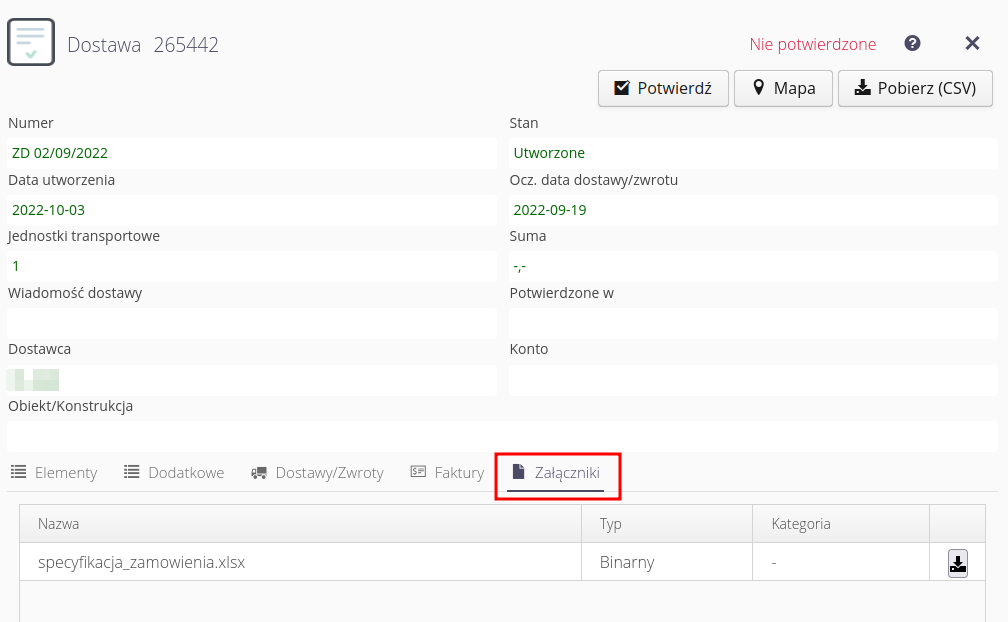This screenshot has height=622, width=1008.
Task: Click the Kategoria column header
Action: click(x=800, y=524)
